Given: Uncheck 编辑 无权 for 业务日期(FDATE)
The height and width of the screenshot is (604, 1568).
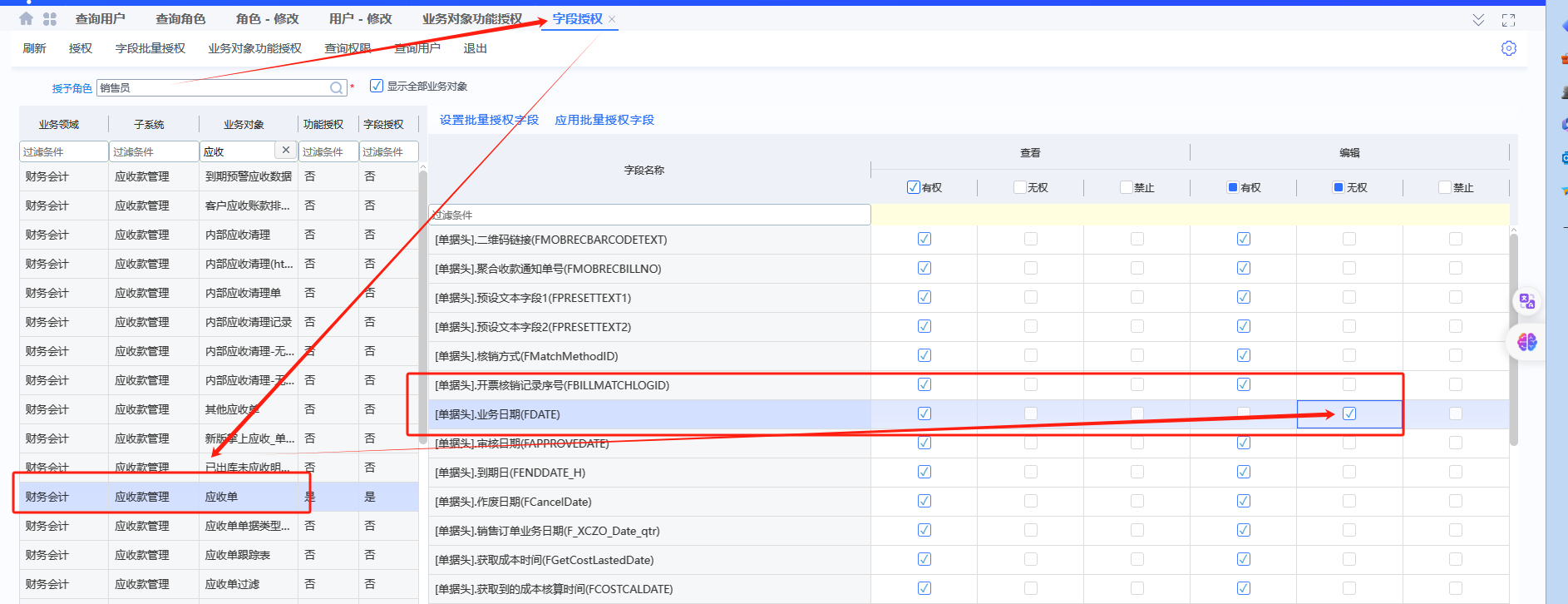Looking at the screenshot, I should 1349,413.
